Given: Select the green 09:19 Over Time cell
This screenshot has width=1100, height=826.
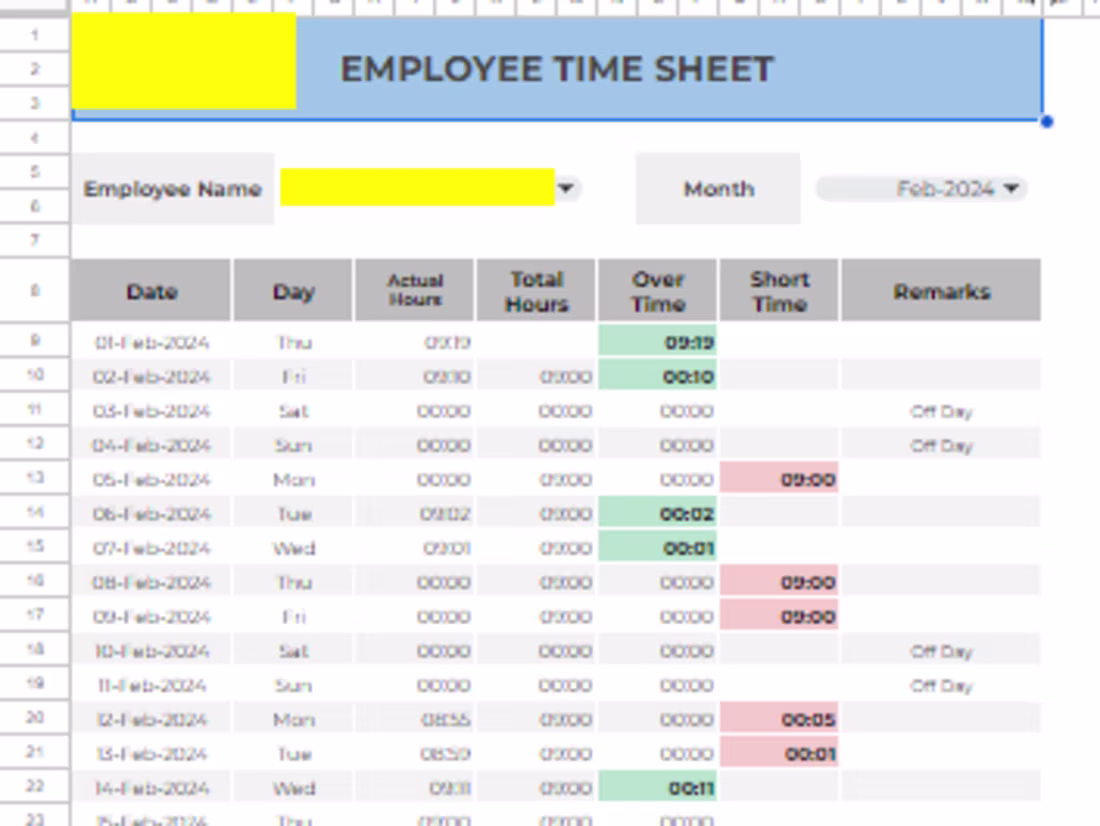Looking at the screenshot, I should coord(657,341).
